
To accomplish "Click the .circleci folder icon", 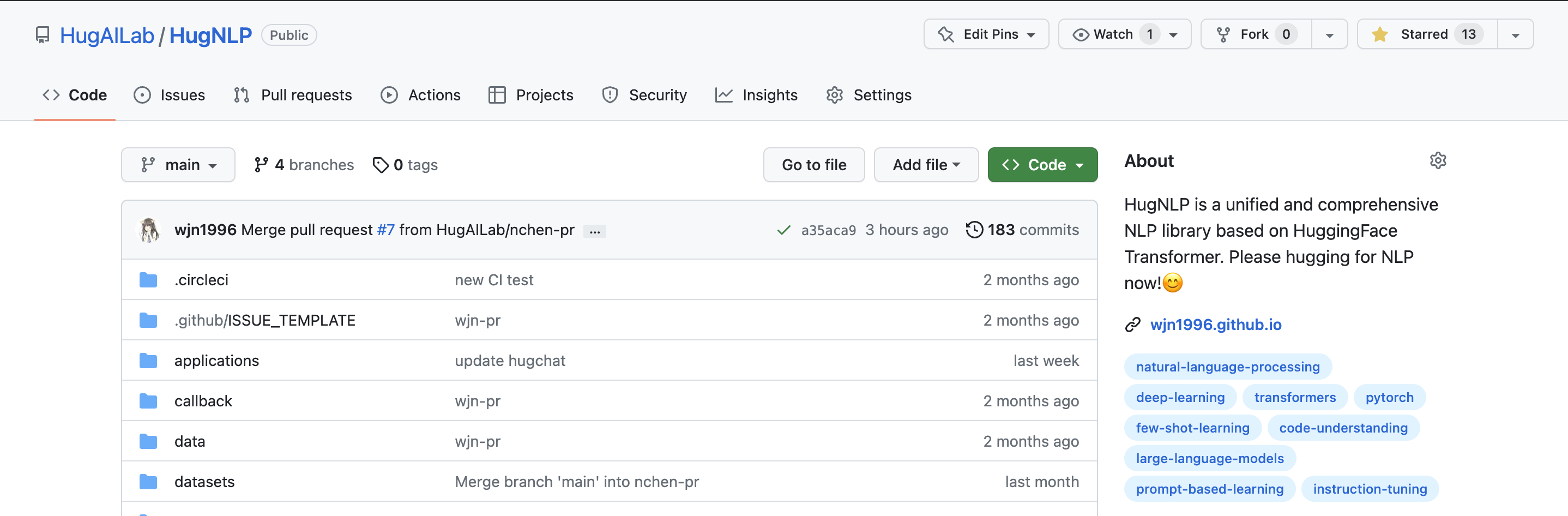I will (148, 280).
